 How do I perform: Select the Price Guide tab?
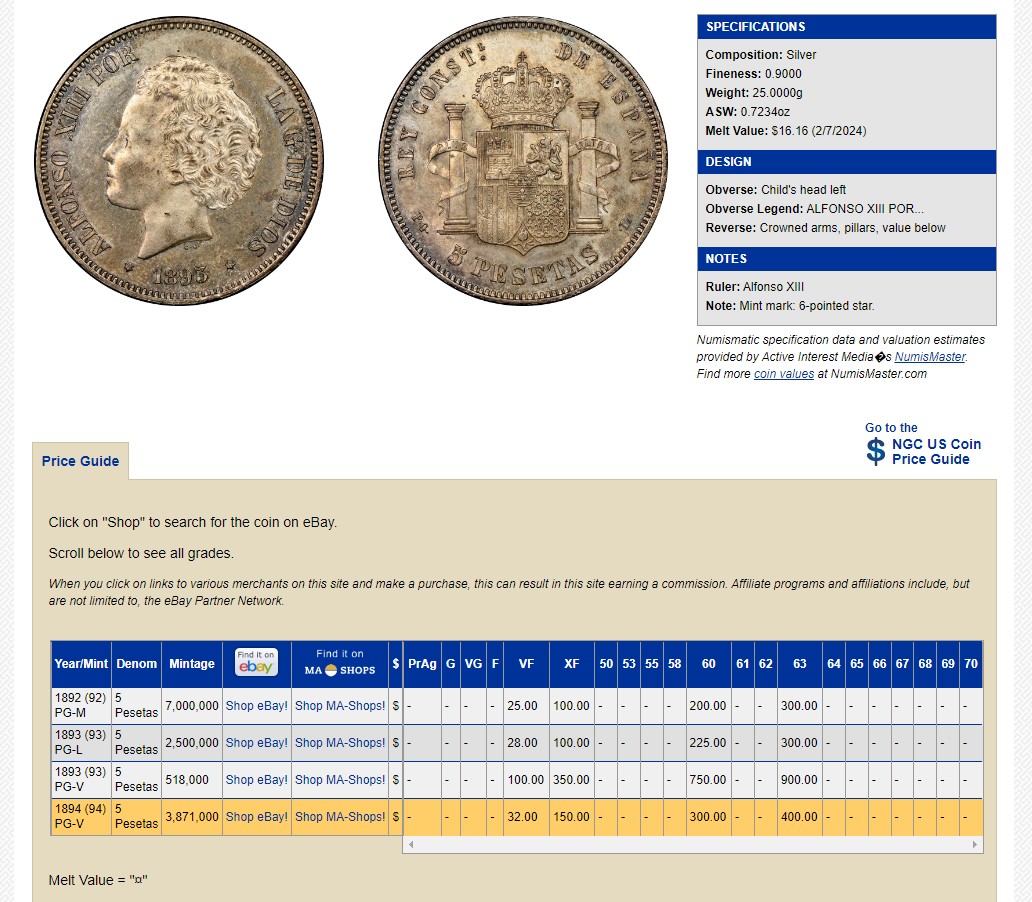(x=80, y=461)
